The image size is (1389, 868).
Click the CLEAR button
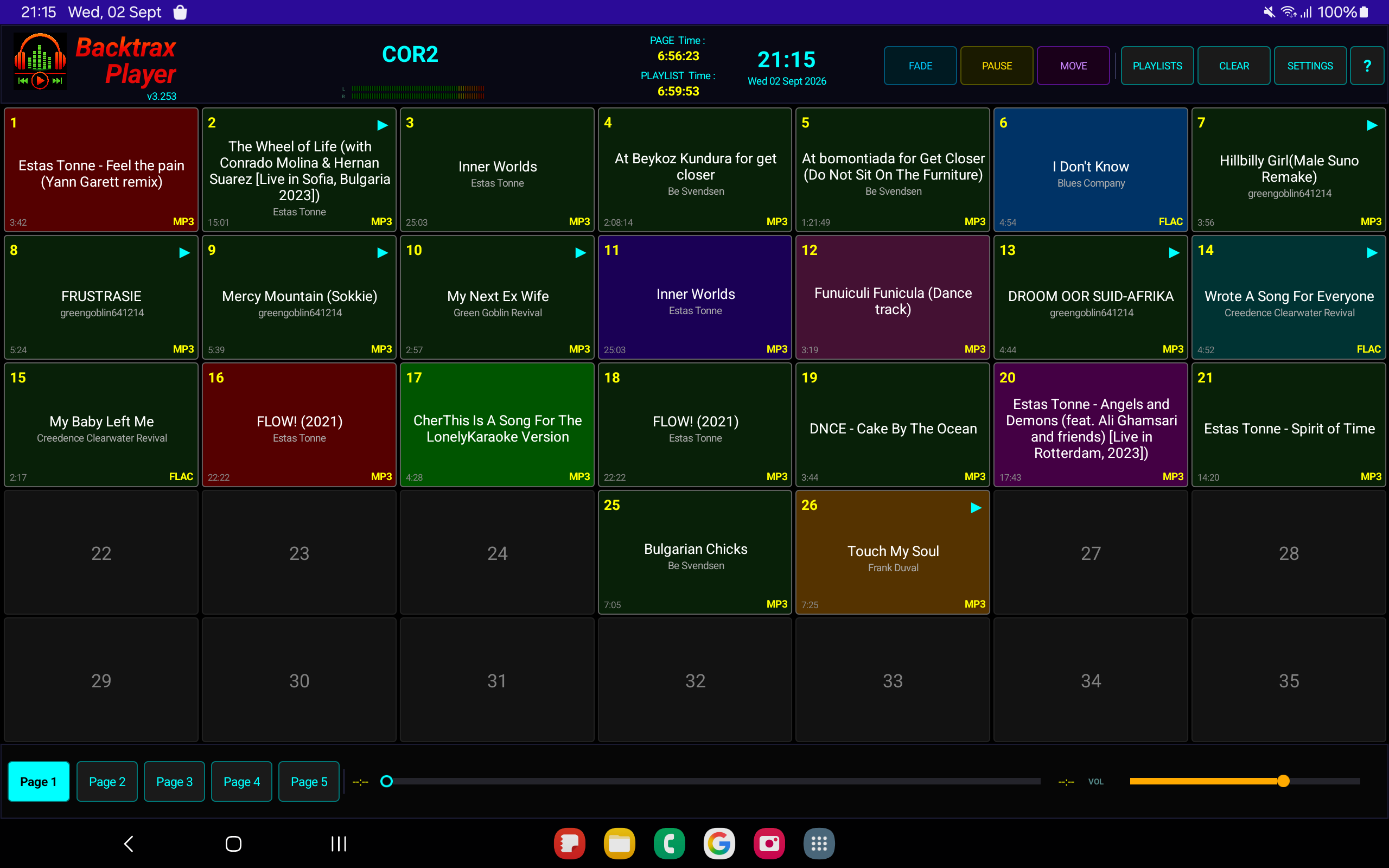click(x=1233, y=66)
